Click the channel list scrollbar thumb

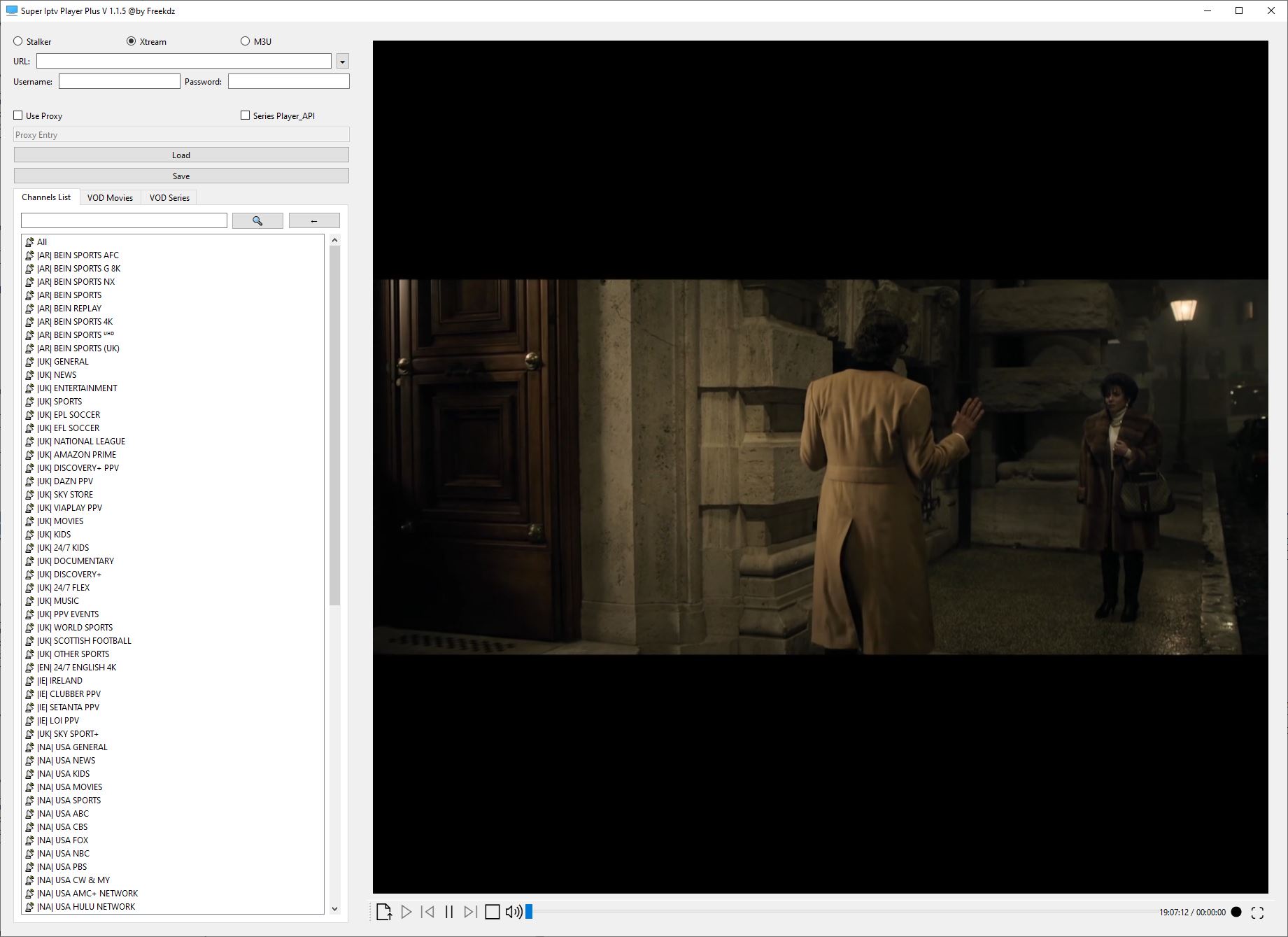tap(334, 425)
